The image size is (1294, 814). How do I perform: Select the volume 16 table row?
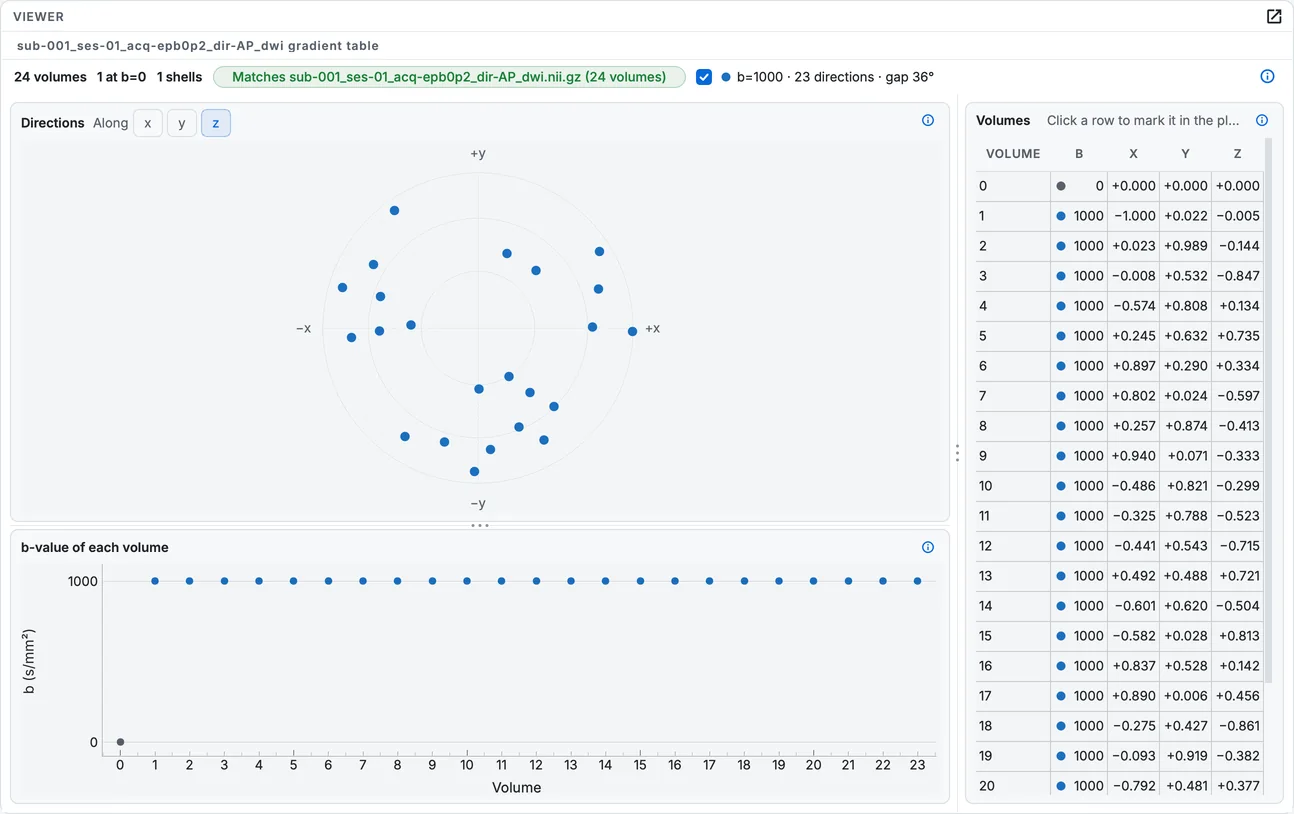coord(1120,666)
